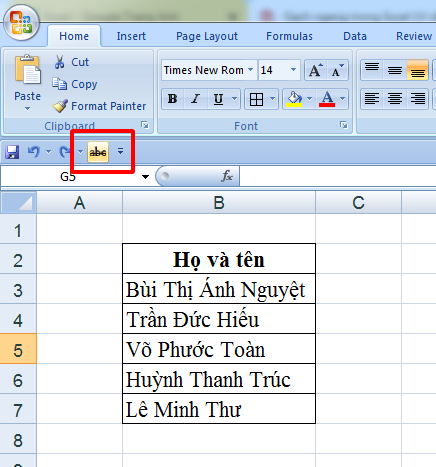Center text horizontally
The width and height of the screenshot is (436, 467).
395,99
